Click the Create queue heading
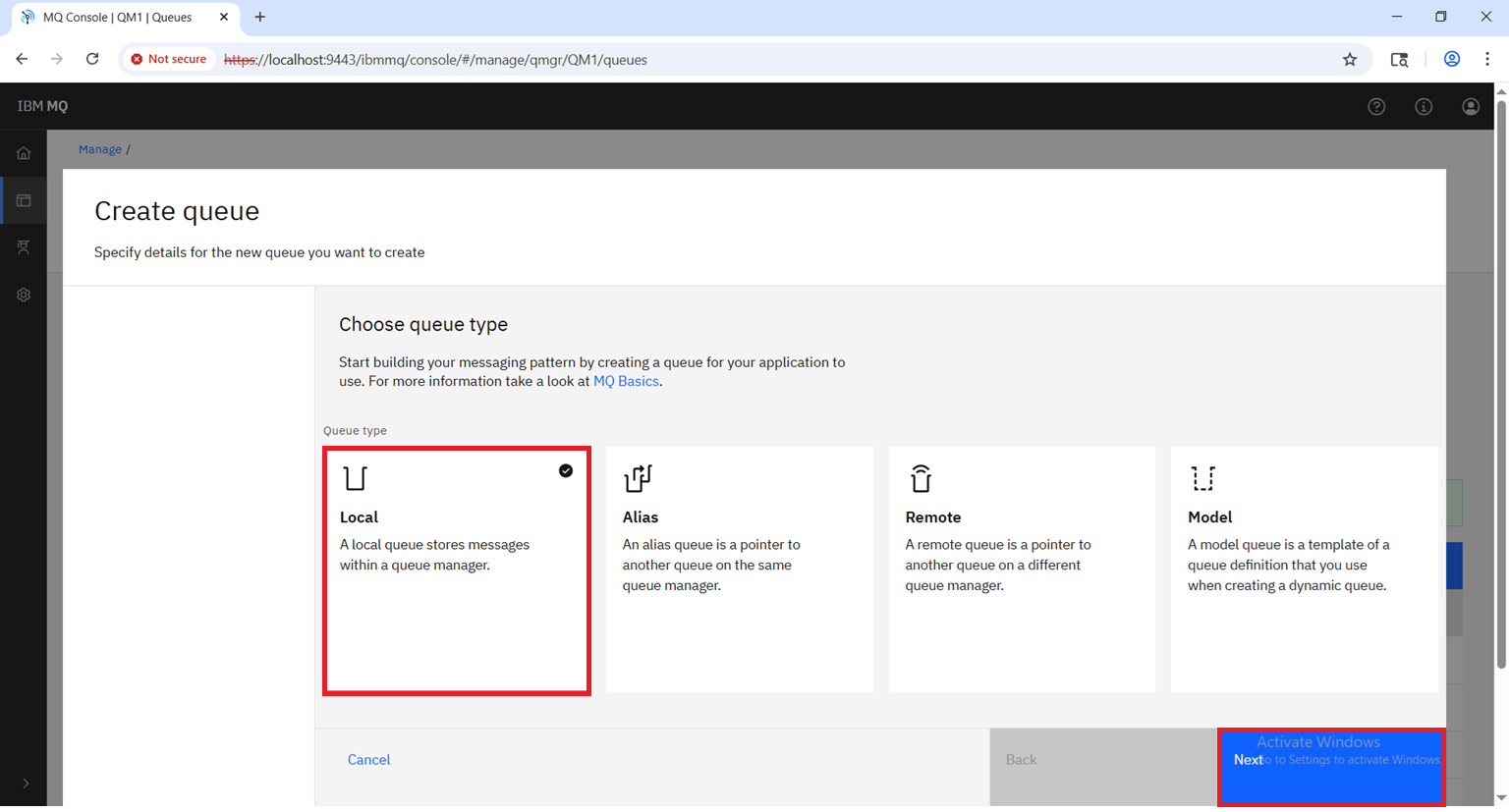 point(177,211)
